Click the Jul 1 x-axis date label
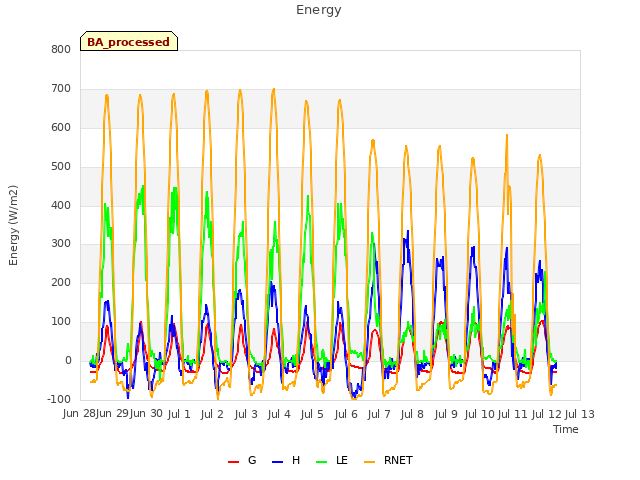 179,414
